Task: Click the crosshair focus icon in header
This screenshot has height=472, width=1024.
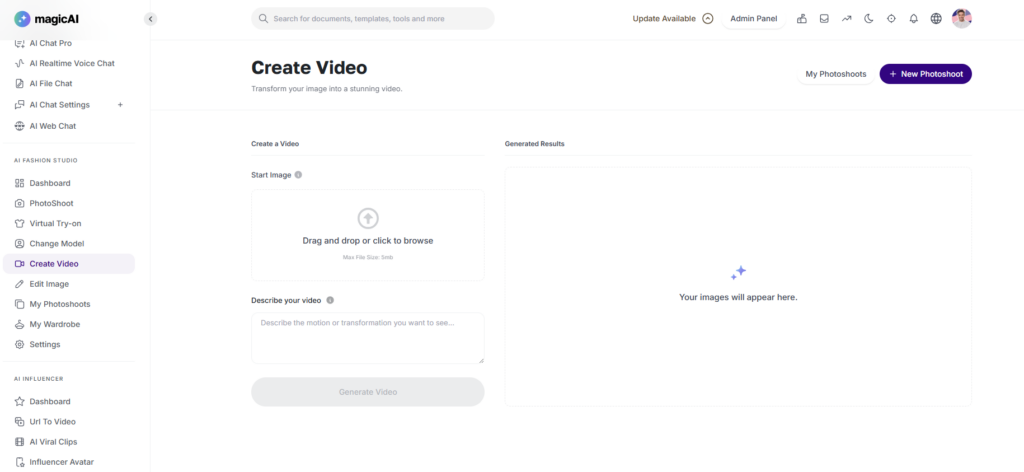Action: 891,18
